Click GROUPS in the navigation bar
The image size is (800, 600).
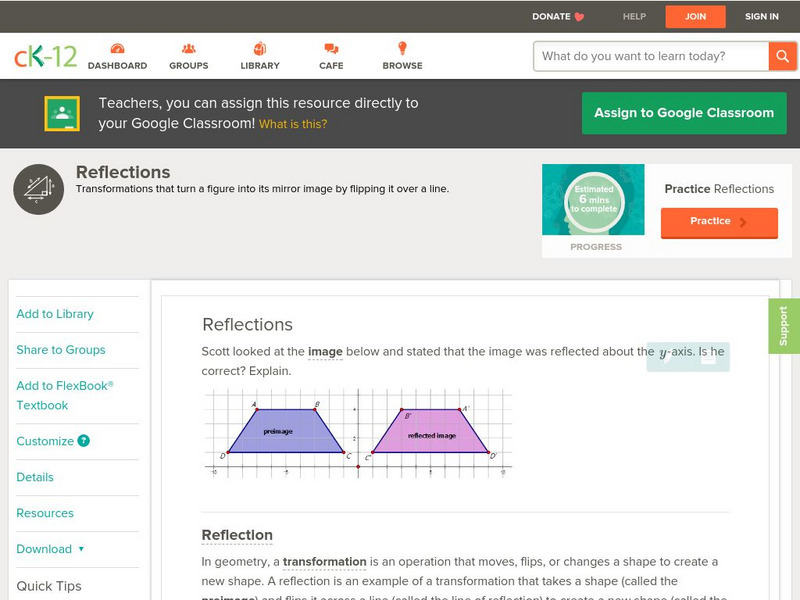tap(189, 66)
